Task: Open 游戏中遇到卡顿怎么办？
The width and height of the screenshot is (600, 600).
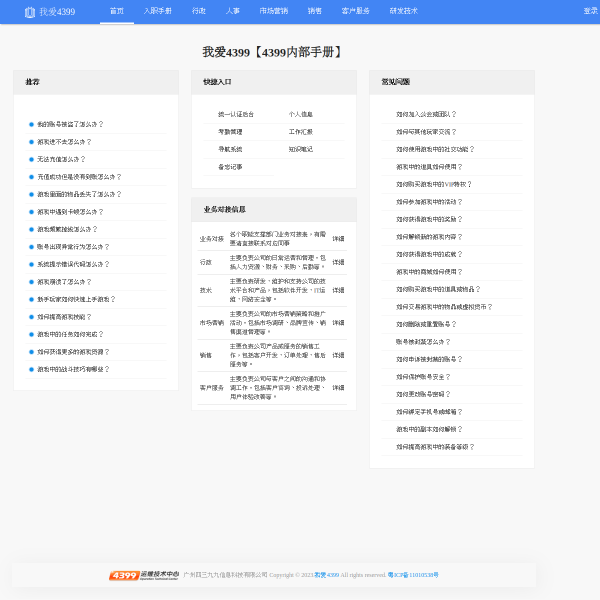Action: [70, 212]
